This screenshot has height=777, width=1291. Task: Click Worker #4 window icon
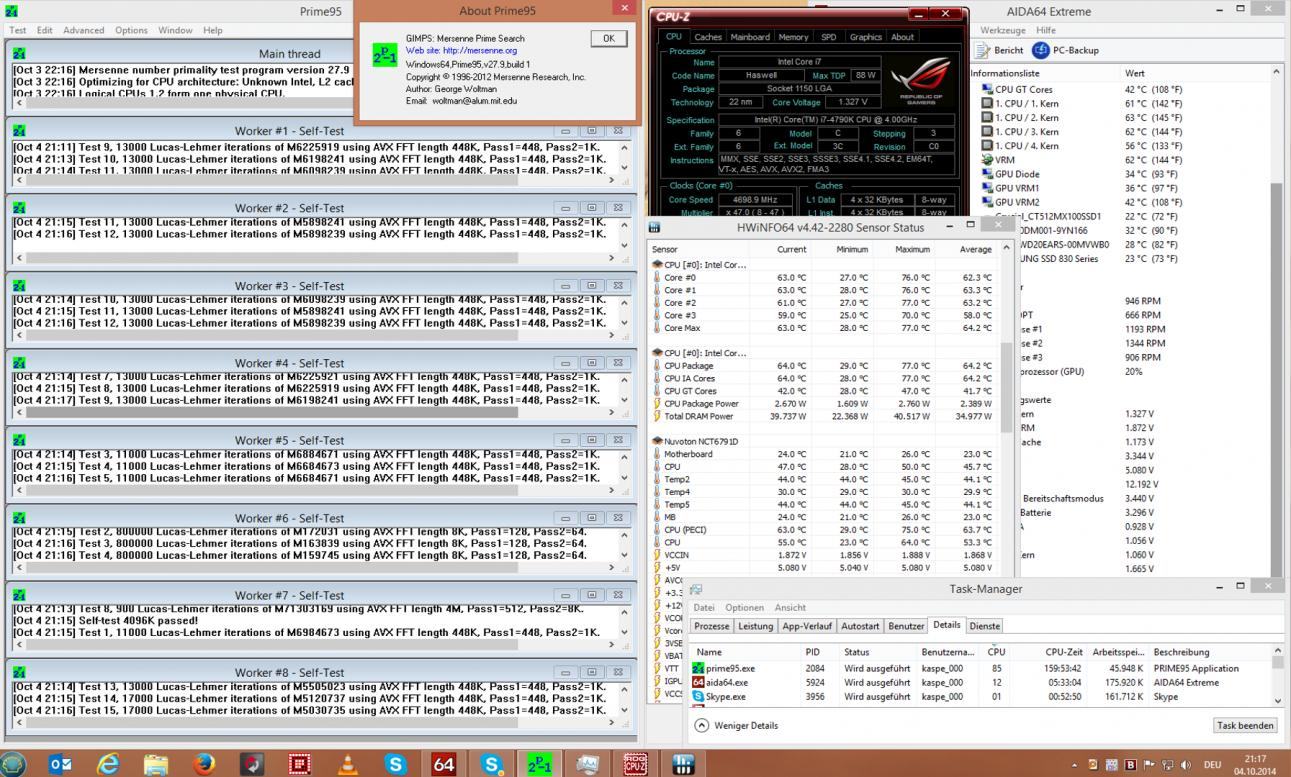[x=19, y=363]
